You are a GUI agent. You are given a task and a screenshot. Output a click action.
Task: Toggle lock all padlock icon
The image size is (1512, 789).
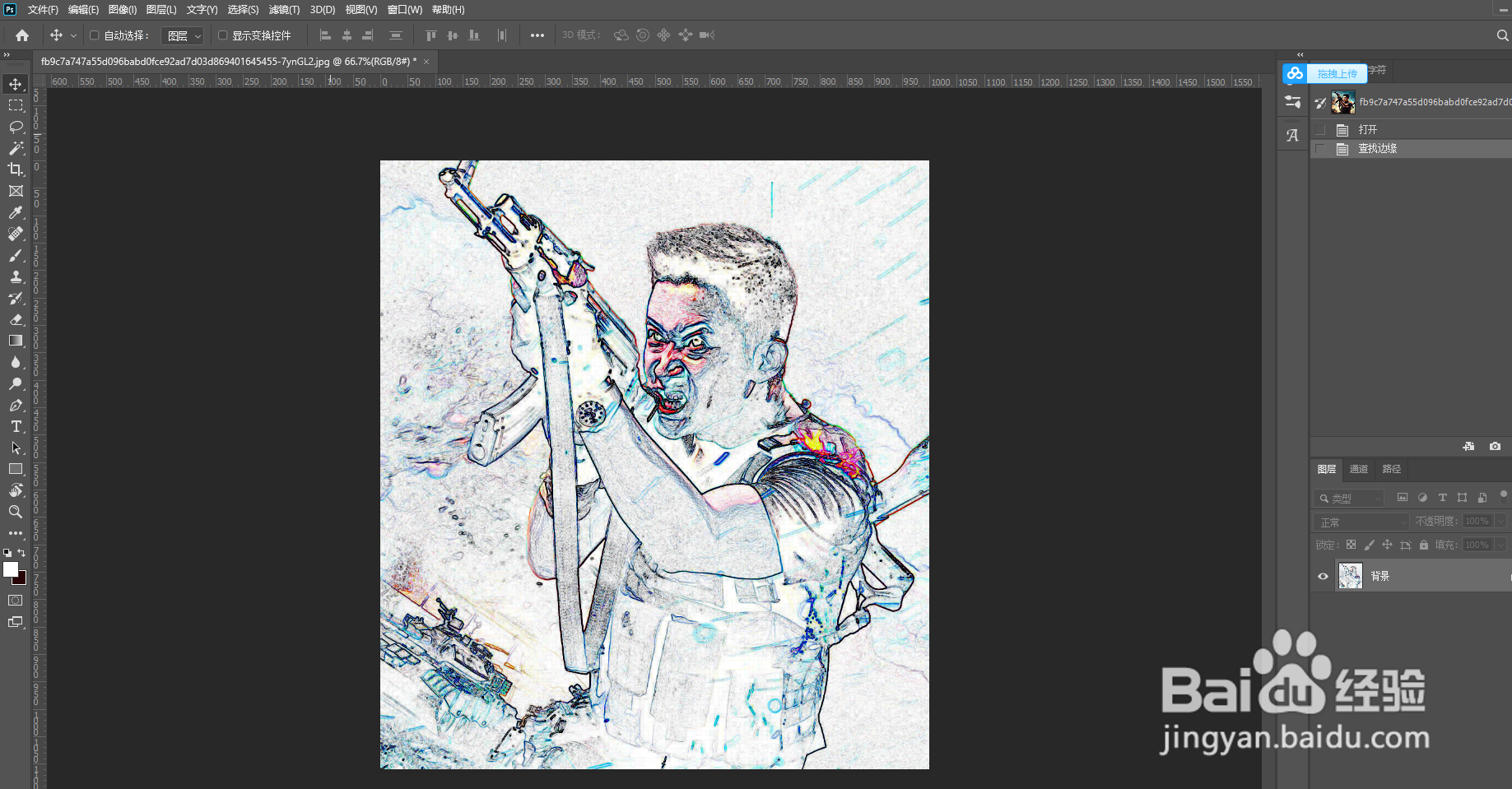(x=1423, y=545)
